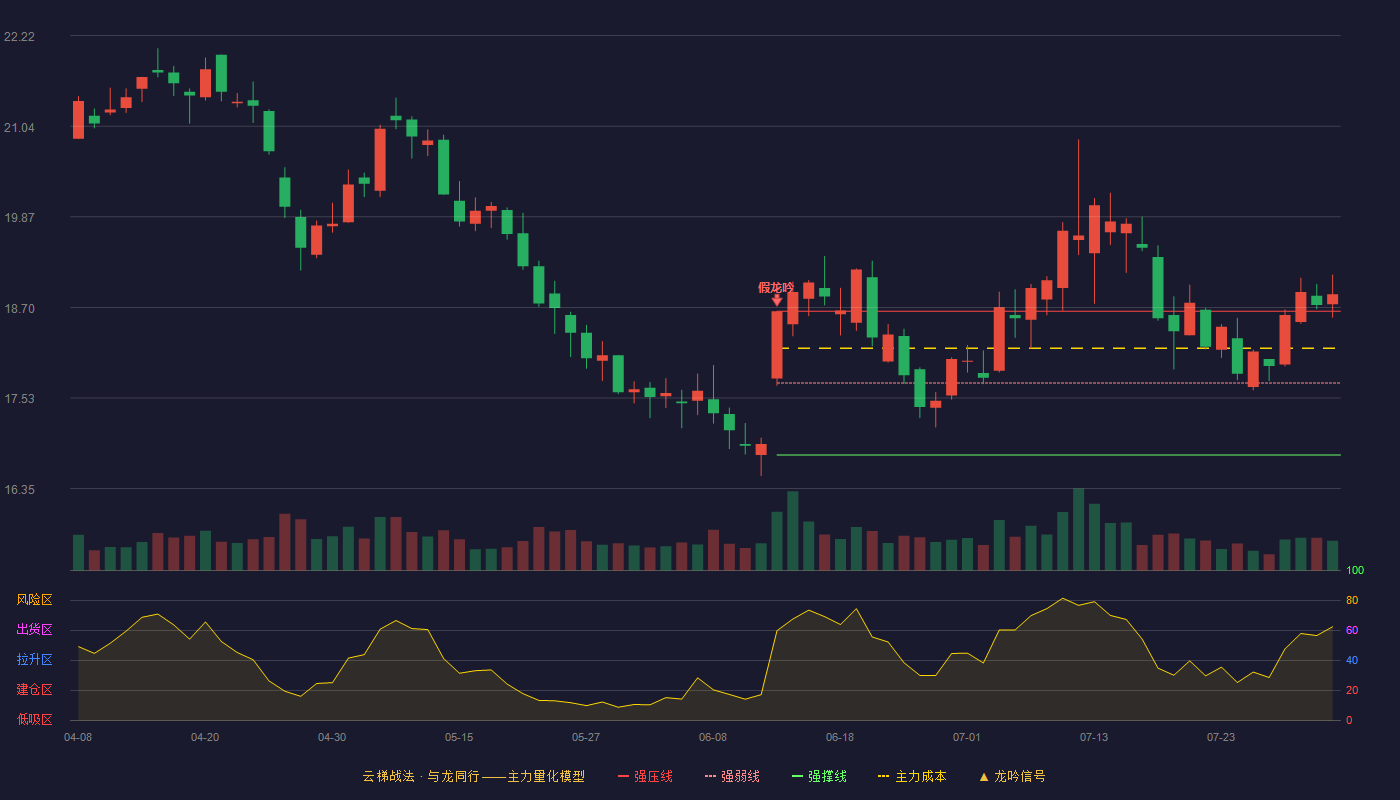Click the 06-08 date label
The image size is (1400, 800).
coord(713,737)
